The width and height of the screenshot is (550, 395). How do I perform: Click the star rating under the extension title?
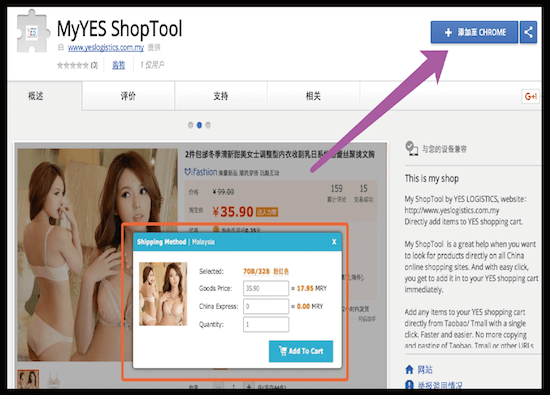point(73,65)
